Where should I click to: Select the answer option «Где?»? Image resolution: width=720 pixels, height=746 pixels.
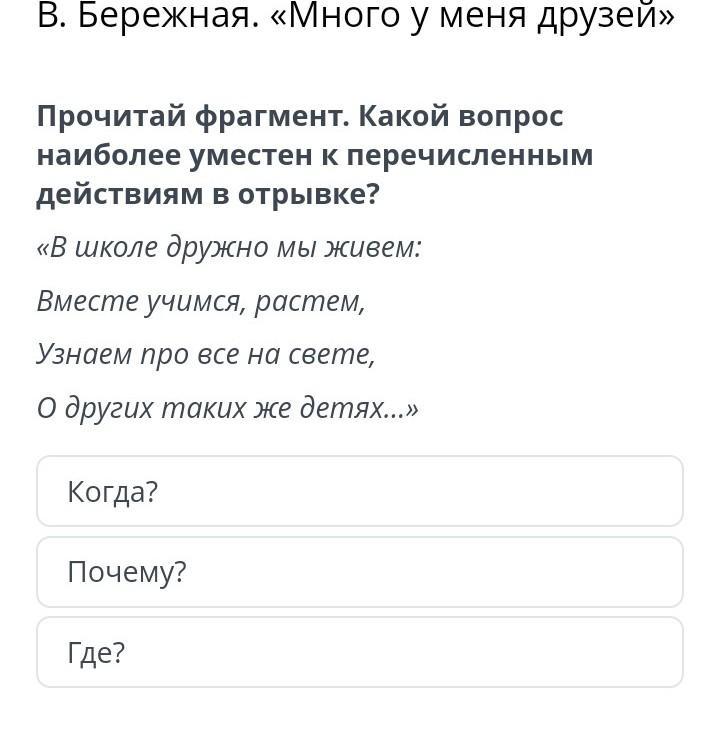tap(360, 652)
